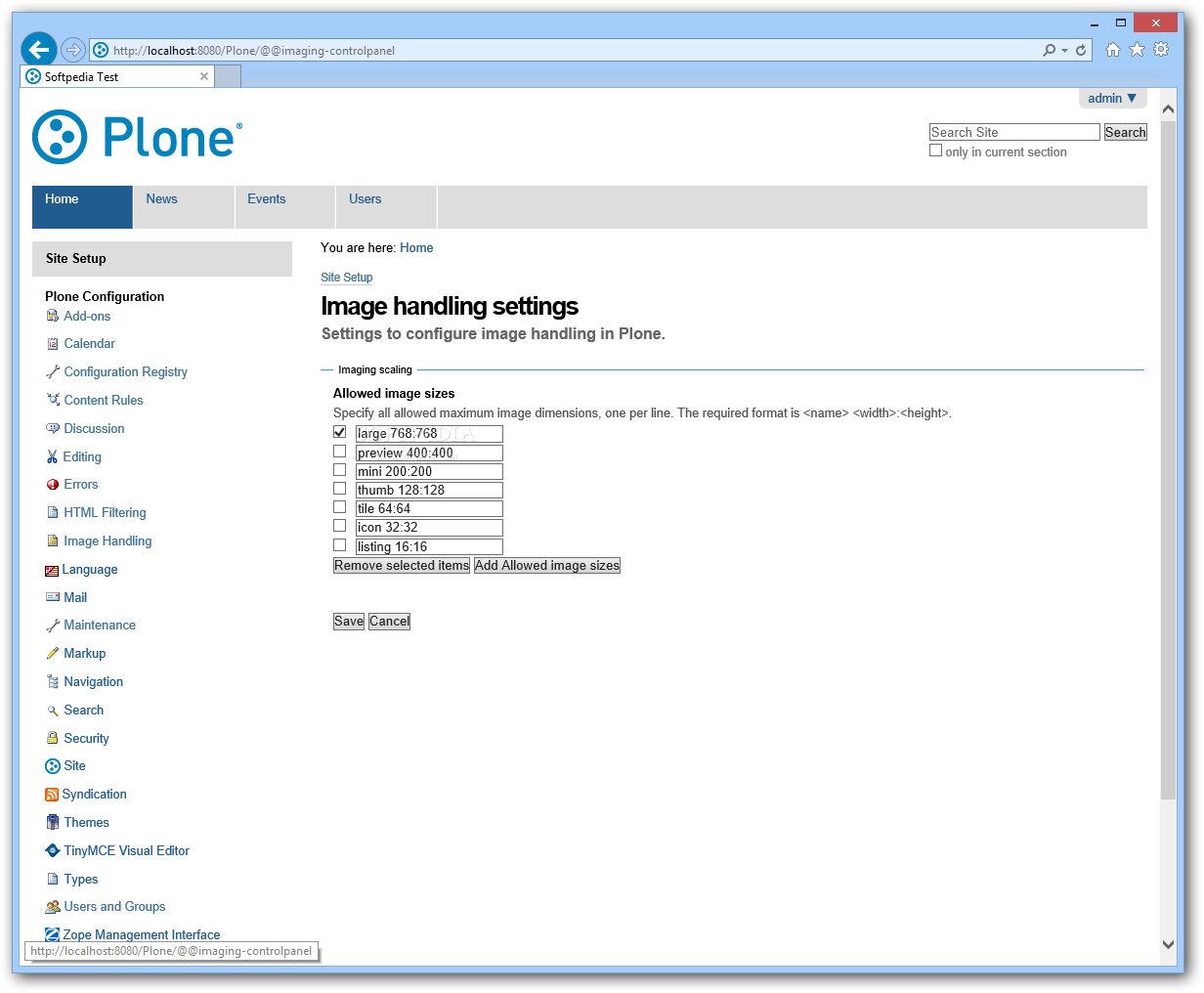The image size is (1204, 993).
Task: Open the browser tools gear icon
Action: (1161, 50)
